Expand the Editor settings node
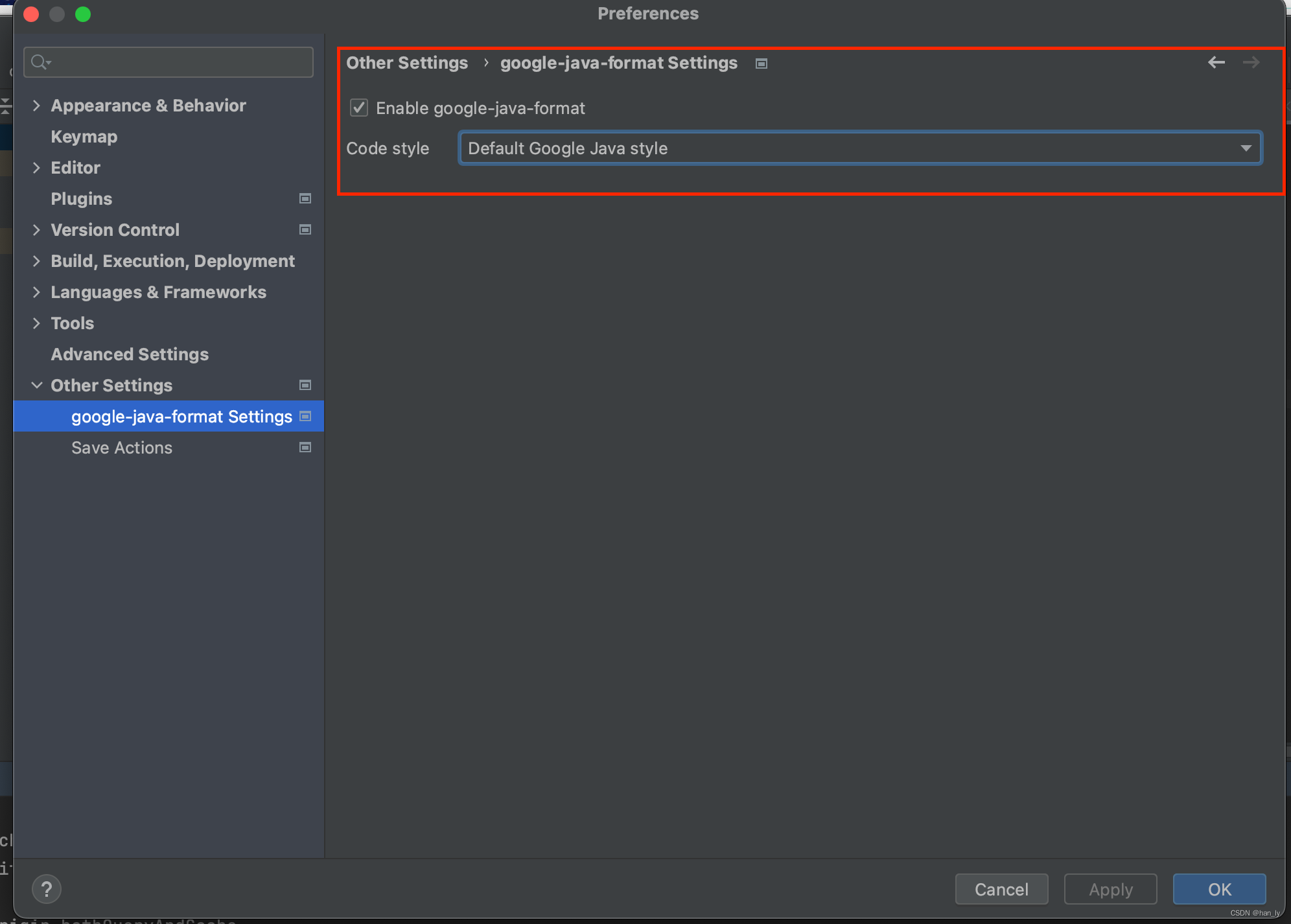Viewport: 1291px width, 924px height. click(x=36, y=168)
